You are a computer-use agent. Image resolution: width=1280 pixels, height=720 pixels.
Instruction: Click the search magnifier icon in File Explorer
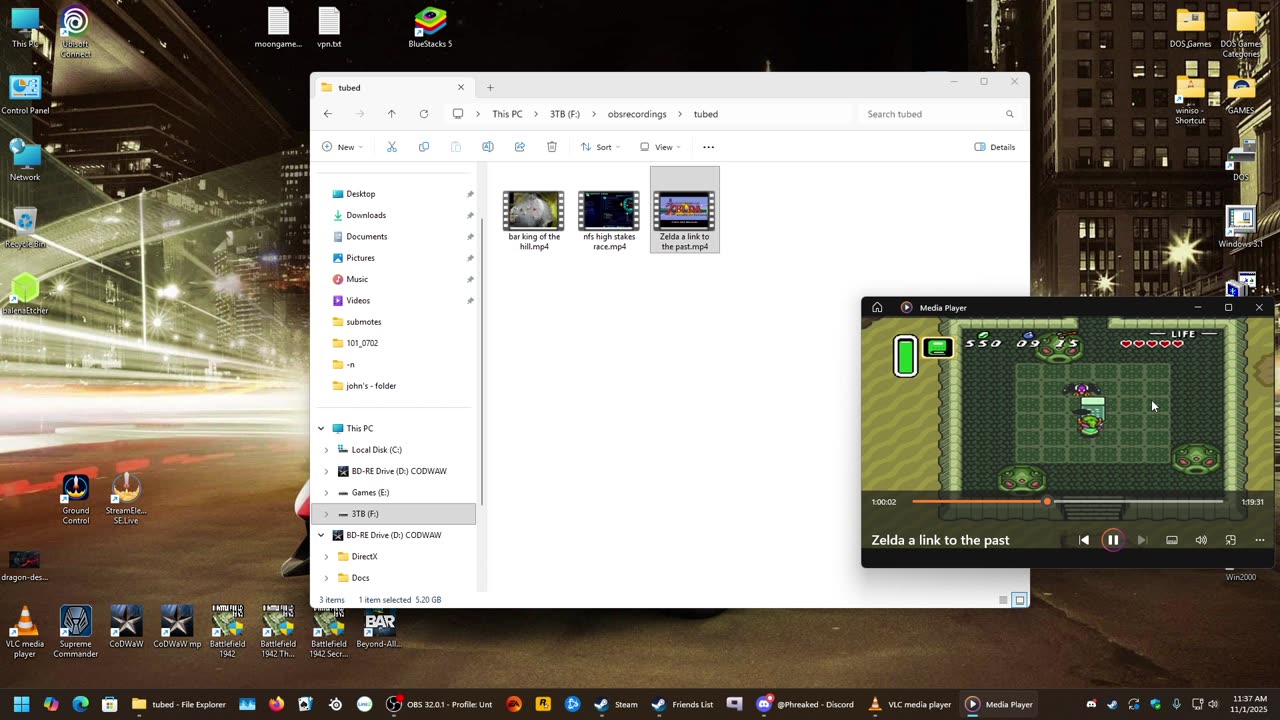(x=1011, y=114)
